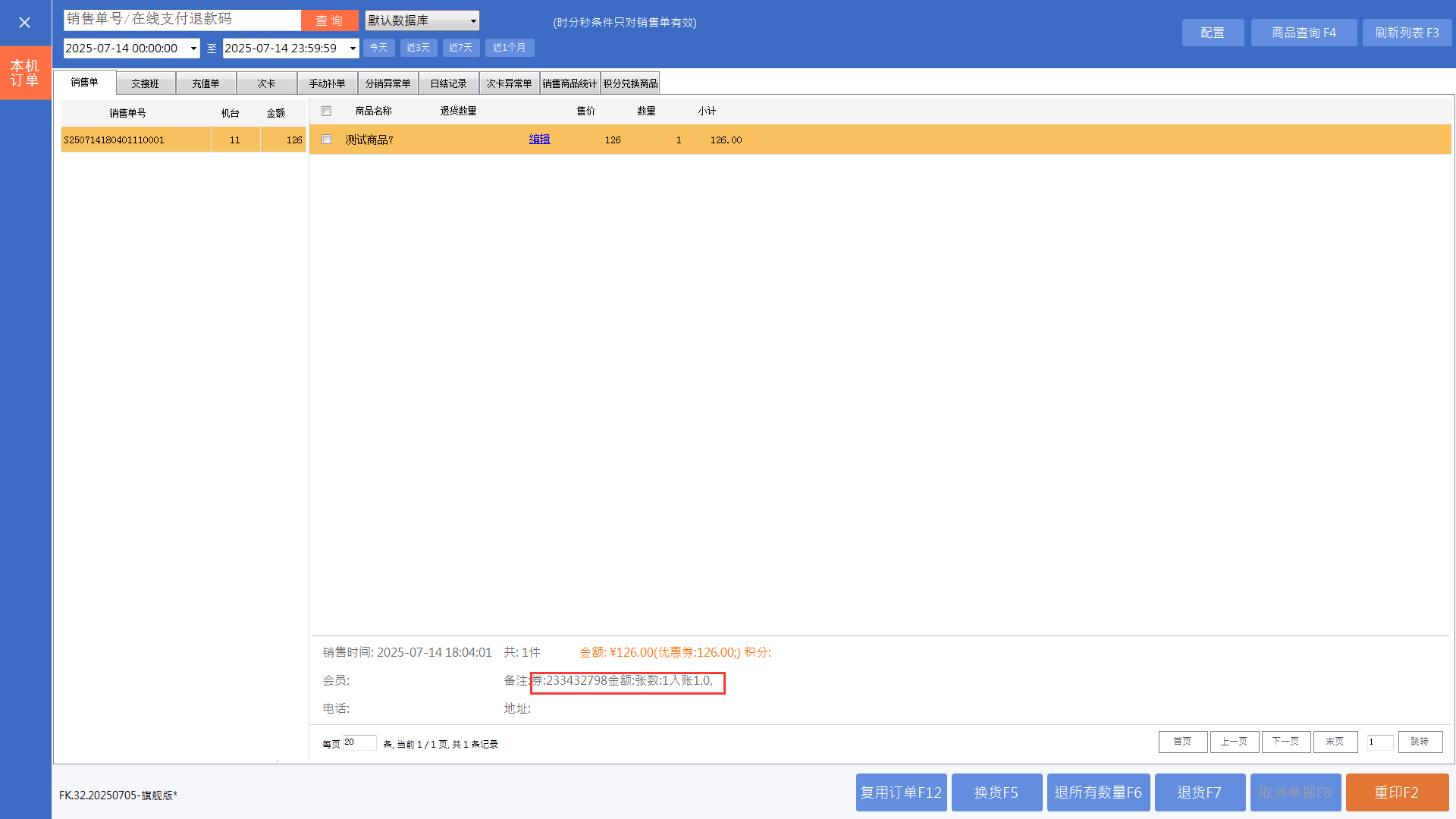Open the 本机订单 sidebar panel

click(25, 73)
